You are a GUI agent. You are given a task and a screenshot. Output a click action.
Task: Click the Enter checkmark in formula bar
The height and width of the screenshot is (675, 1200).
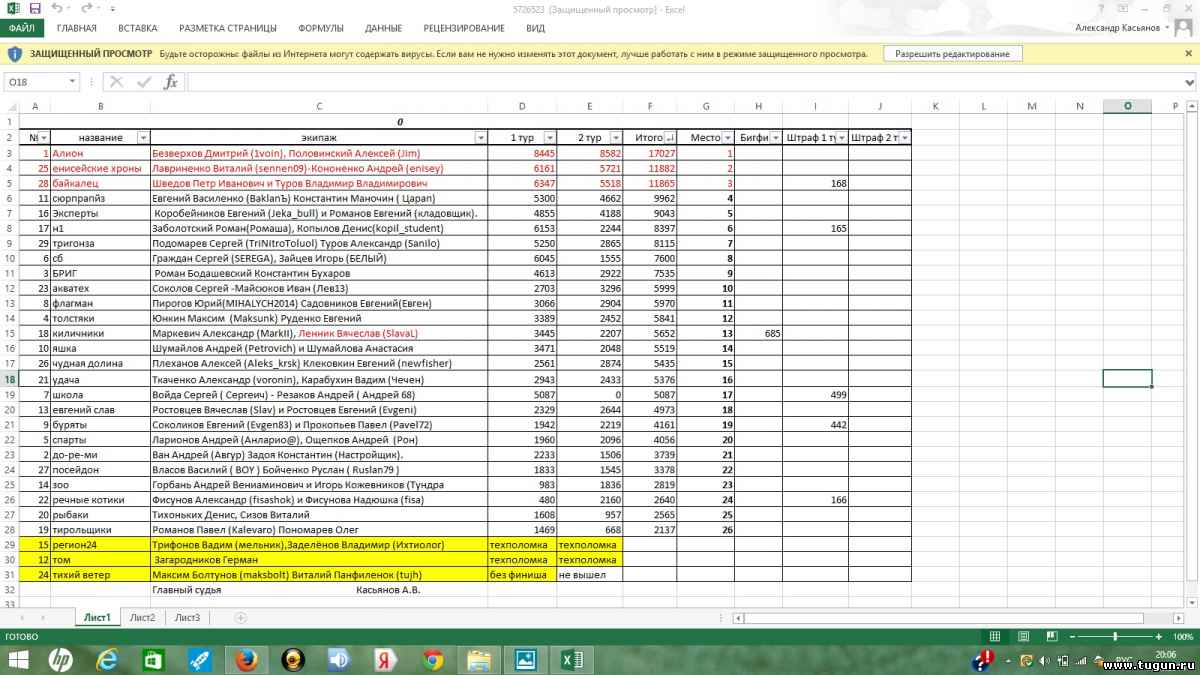pyautogui.click(x=144, y=82)
